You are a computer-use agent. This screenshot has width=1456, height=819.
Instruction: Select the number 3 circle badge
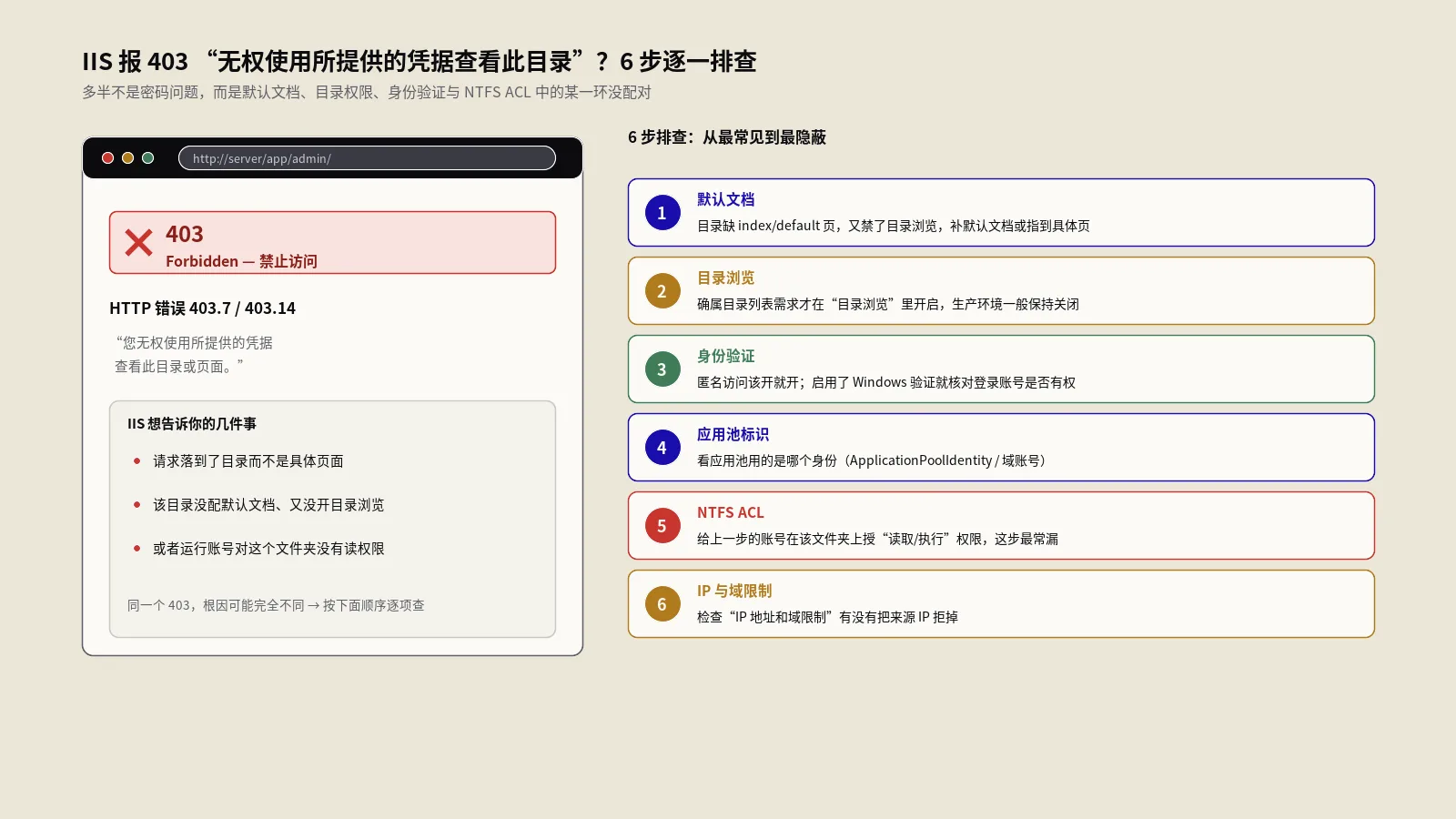click(x=662, y=369)
